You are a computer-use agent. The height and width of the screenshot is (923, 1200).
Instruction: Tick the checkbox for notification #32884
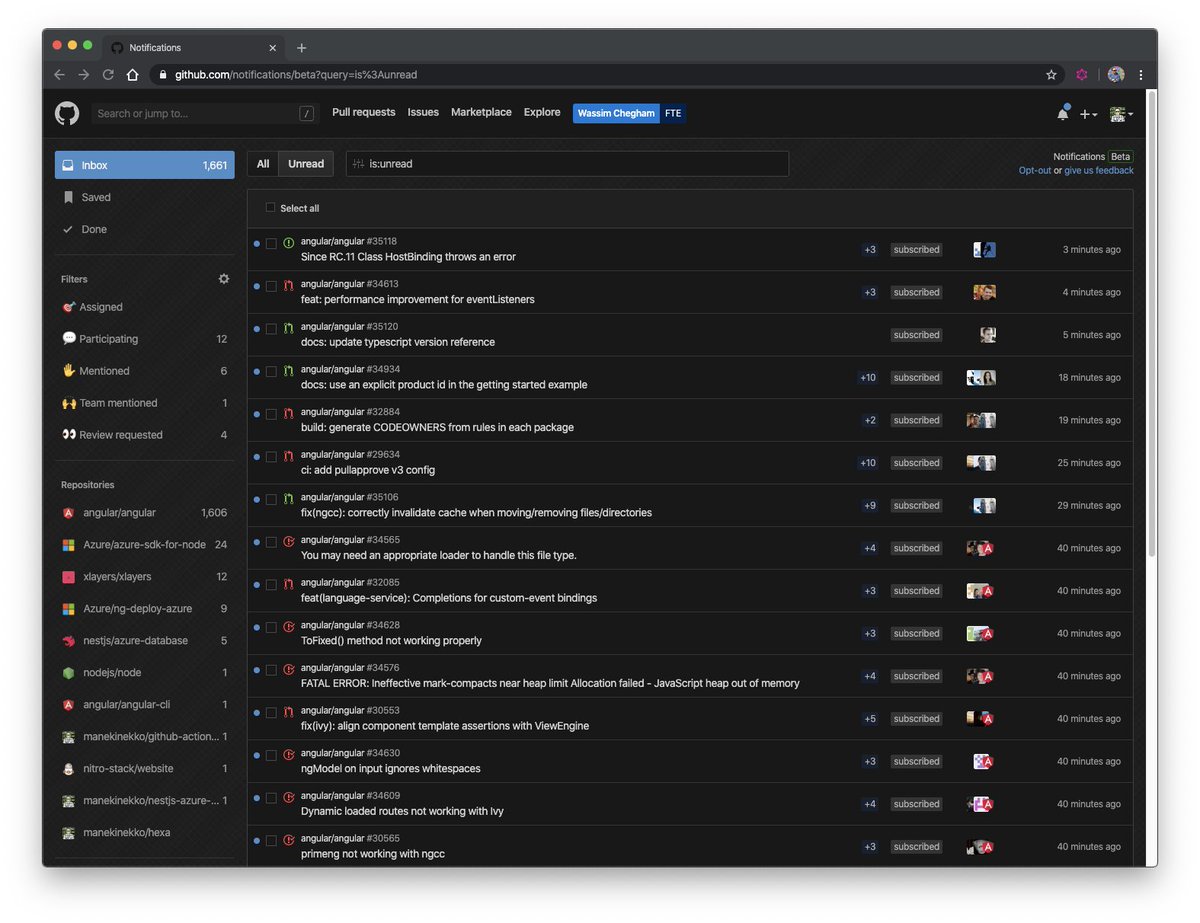point(271,414)
